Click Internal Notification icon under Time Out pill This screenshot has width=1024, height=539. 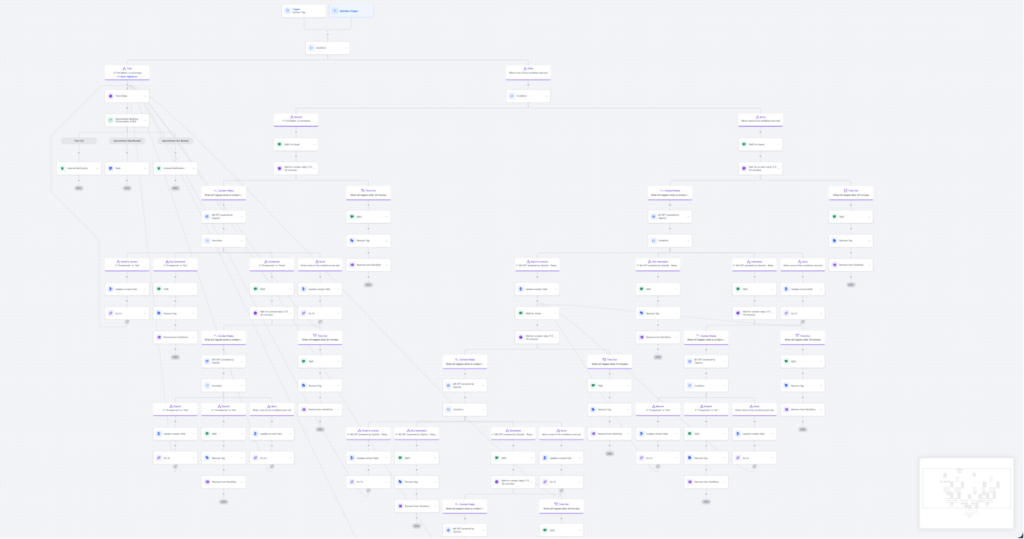coord(63,168)
